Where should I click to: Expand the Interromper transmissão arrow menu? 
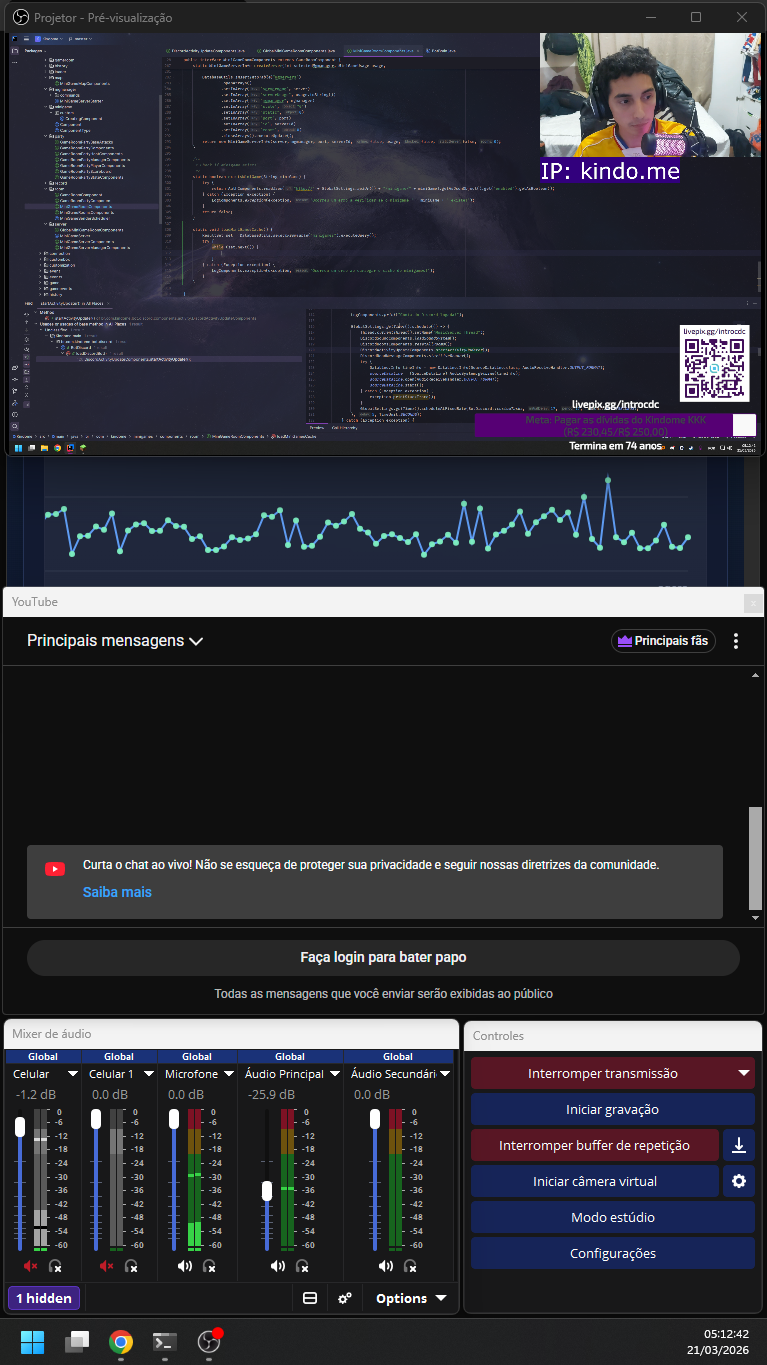pyautogui.click(x=743, y=1073)
